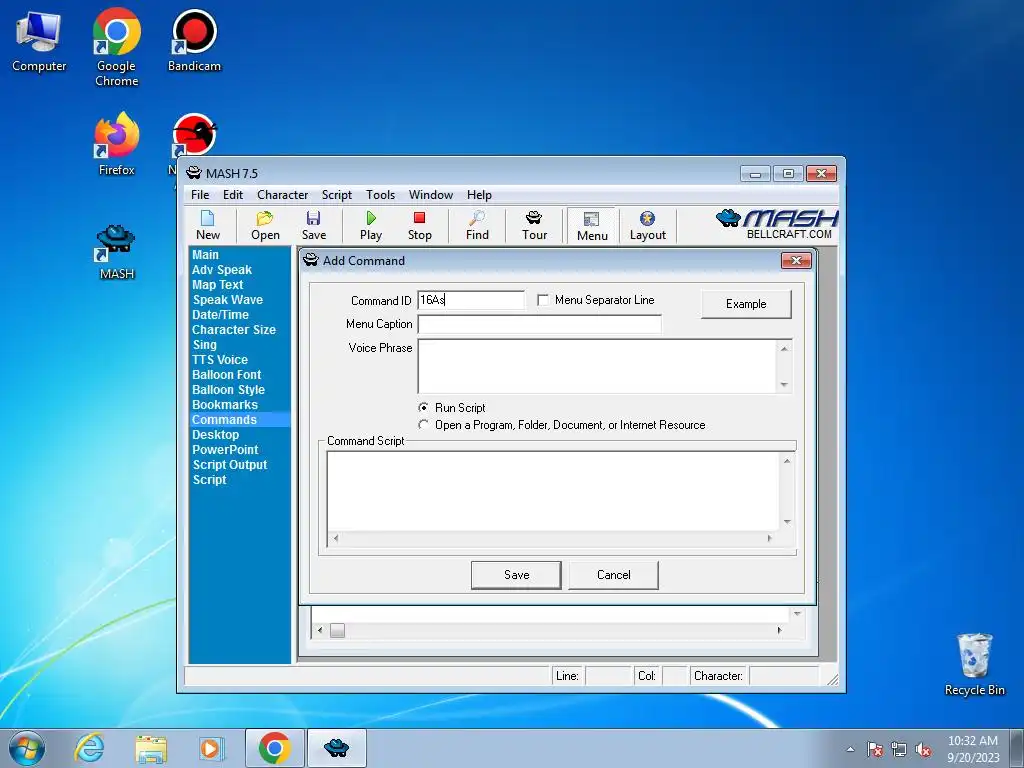Open the MASH desktop shortcut
This screenshot has height=768, width=1024.
click(116, 252)
